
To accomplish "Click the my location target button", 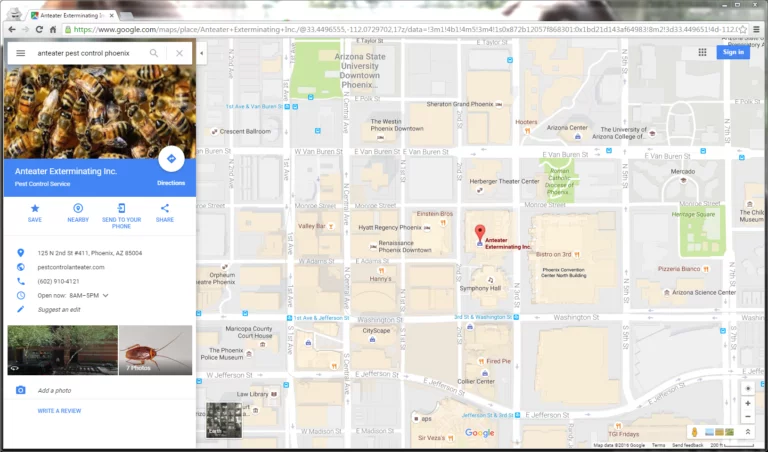I will (747, 388).
